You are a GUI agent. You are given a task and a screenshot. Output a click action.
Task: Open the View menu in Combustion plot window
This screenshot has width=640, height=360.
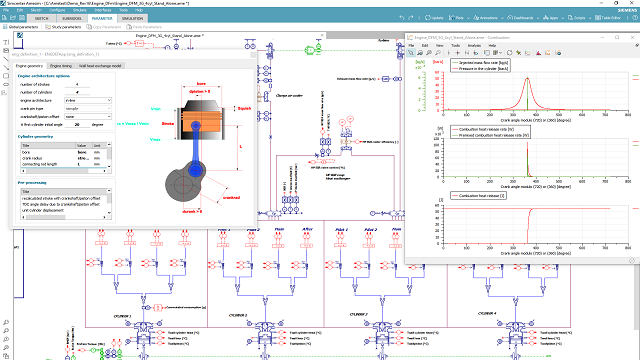(x=440, y=45)
